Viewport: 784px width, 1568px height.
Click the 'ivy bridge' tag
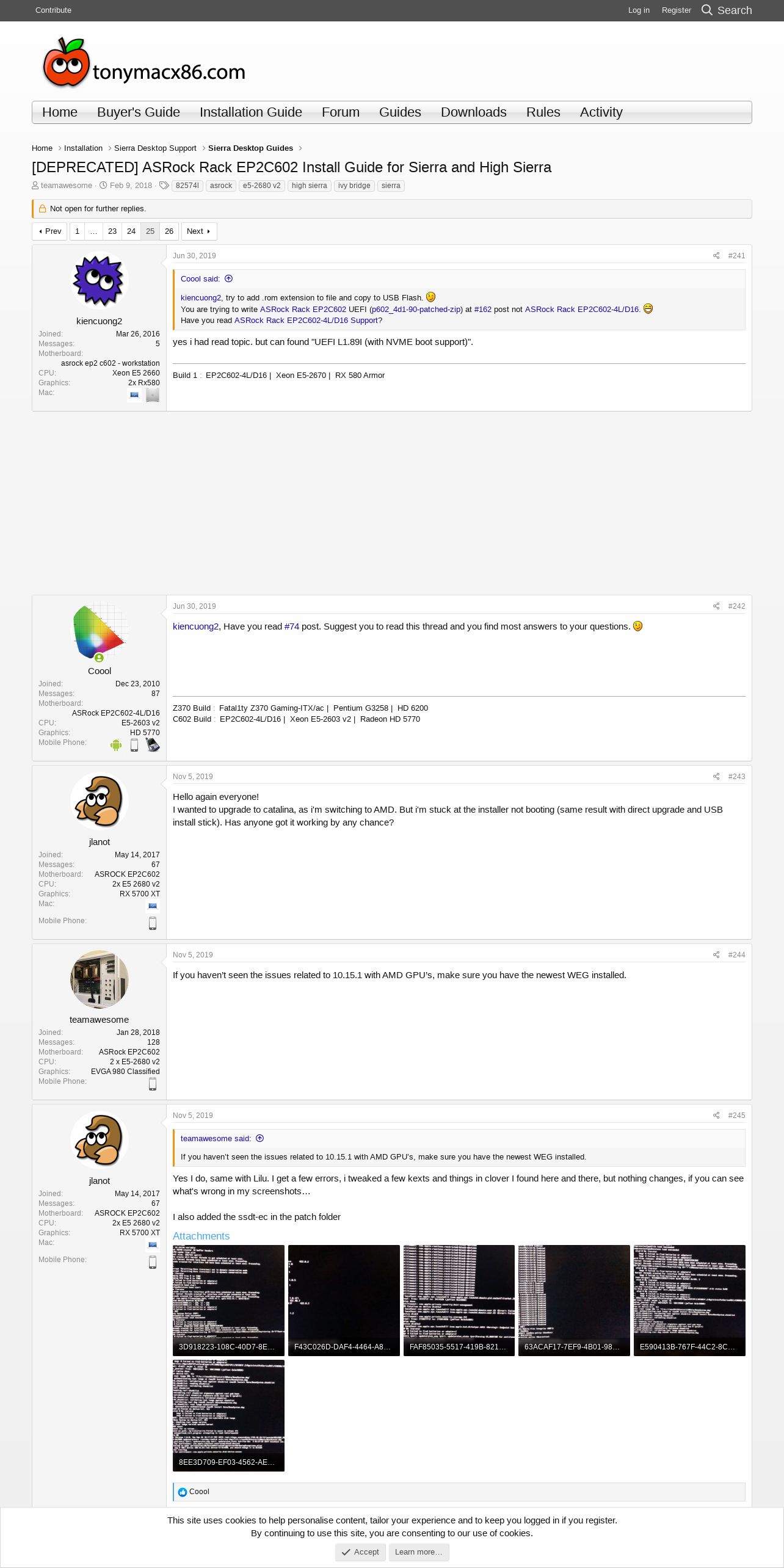(354, 186)
